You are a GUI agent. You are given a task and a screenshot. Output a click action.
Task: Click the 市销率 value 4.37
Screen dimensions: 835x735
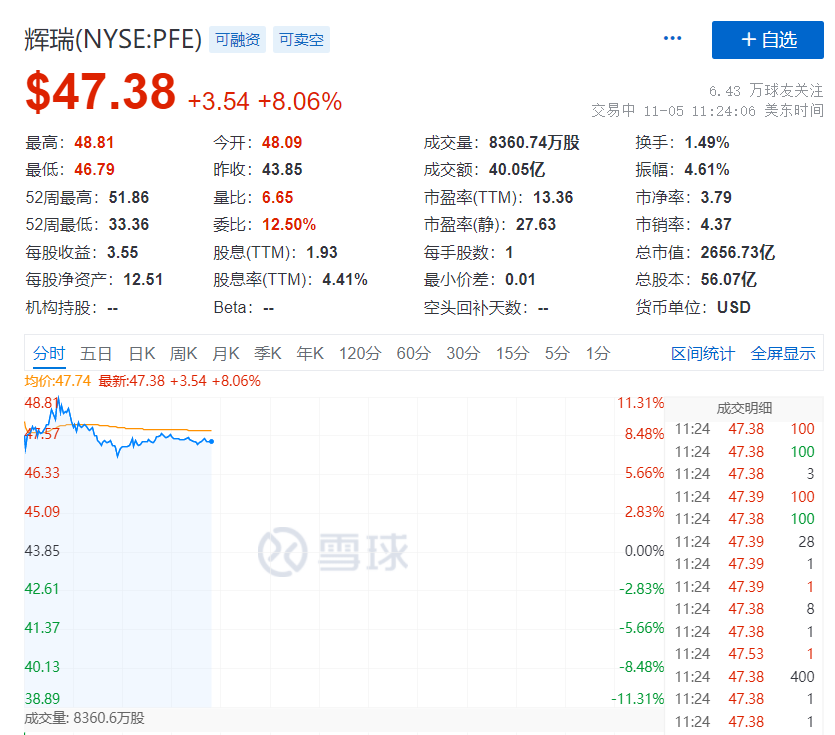(x=716, y=225)
